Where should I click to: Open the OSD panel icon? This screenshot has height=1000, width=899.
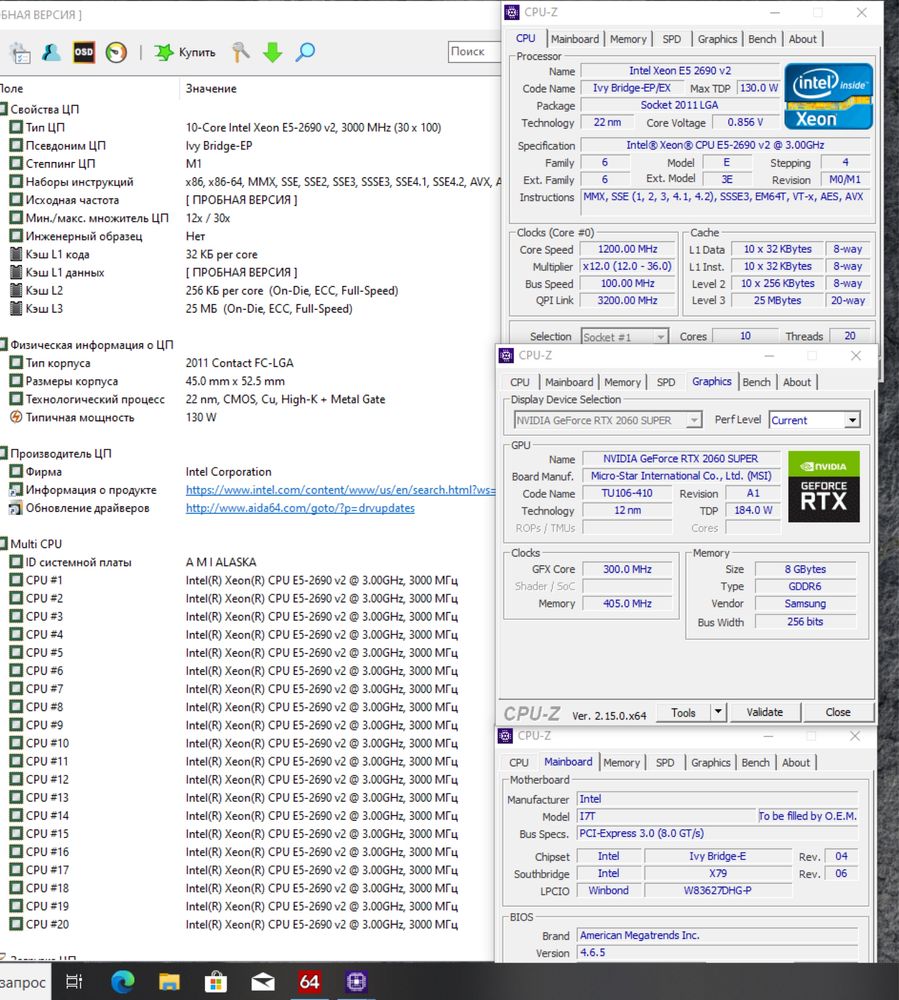(x=84, y=52)
